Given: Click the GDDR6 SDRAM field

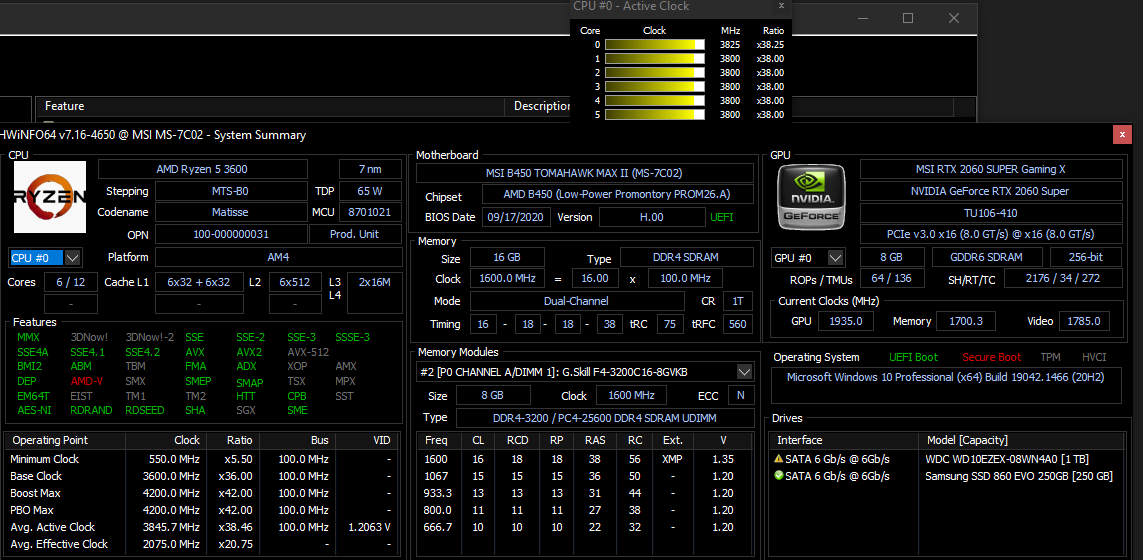Looking at the screenshot, I should pyautogui.click(x=986, y=257).
